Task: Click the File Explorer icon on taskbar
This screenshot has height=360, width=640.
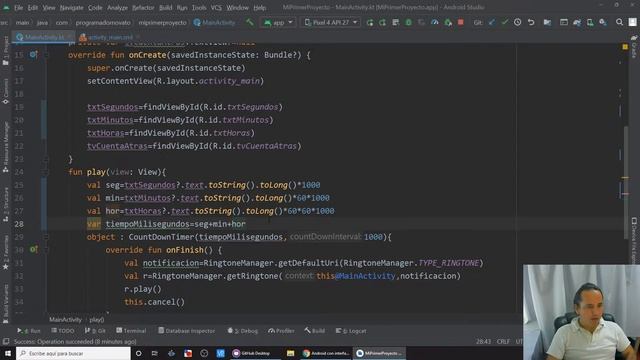Action: click(x=290, y=353)
